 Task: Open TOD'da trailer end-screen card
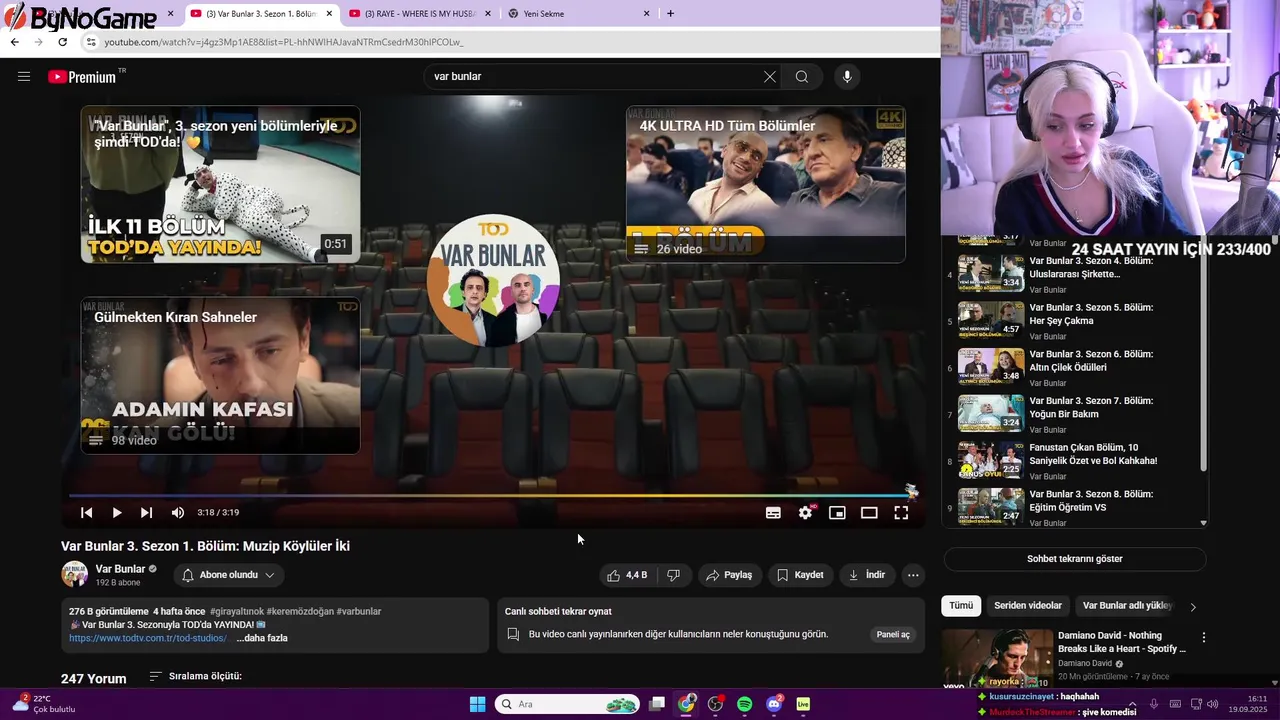220,185
